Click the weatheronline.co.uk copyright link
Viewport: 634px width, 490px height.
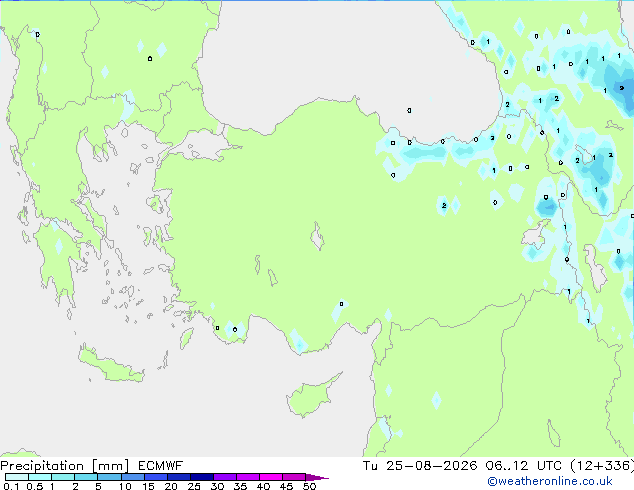pos(549,481)
